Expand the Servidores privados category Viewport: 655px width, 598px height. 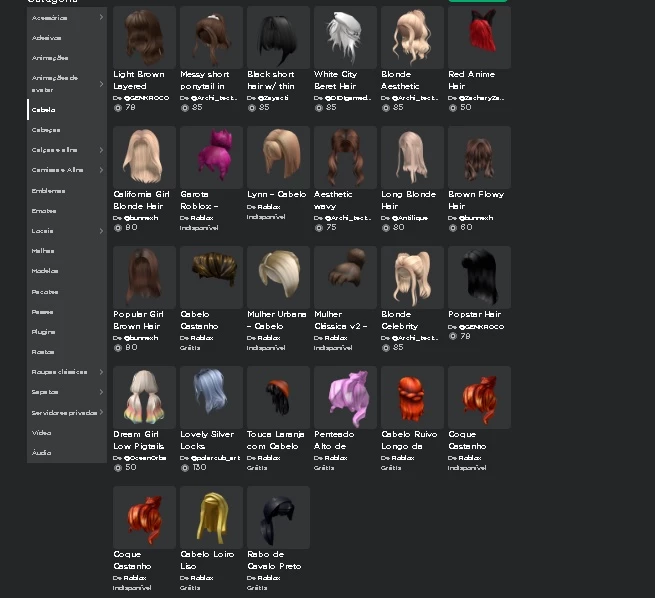pyautogui.click(x=101, y=412)
